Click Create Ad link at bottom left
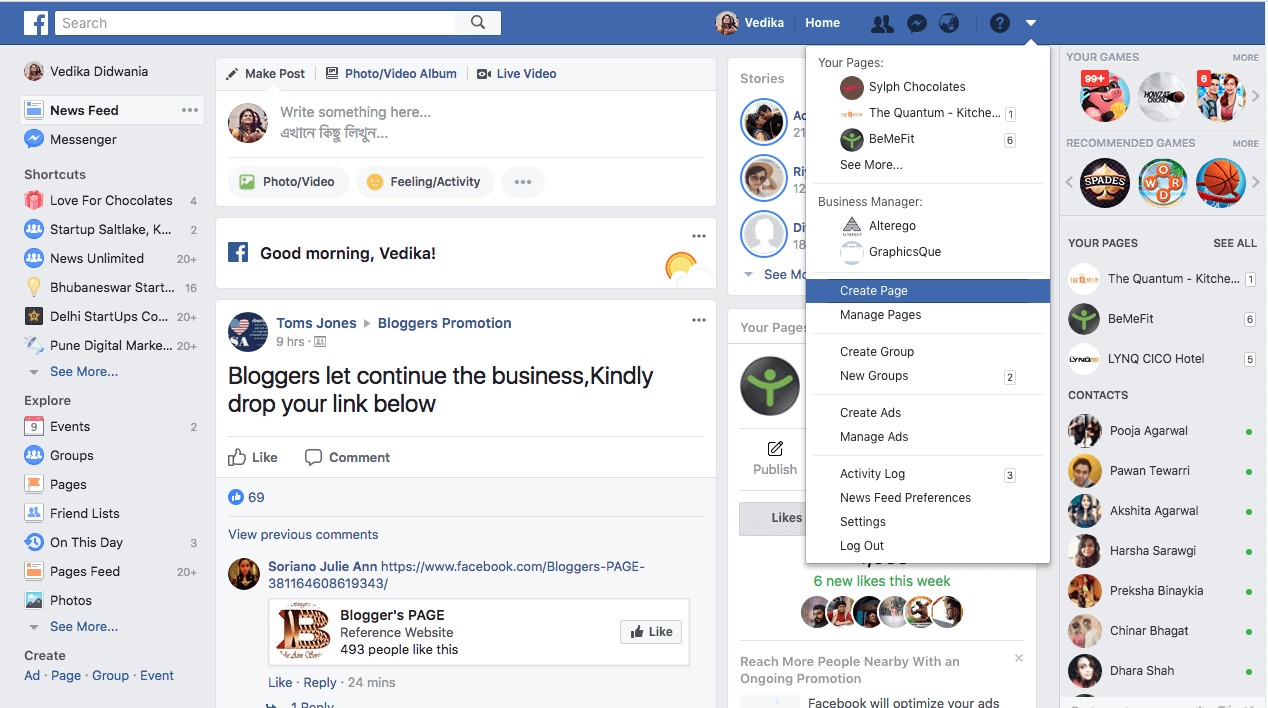This screenshot has width=1268, height=708. pyautogui.click(x=32, y=676)
